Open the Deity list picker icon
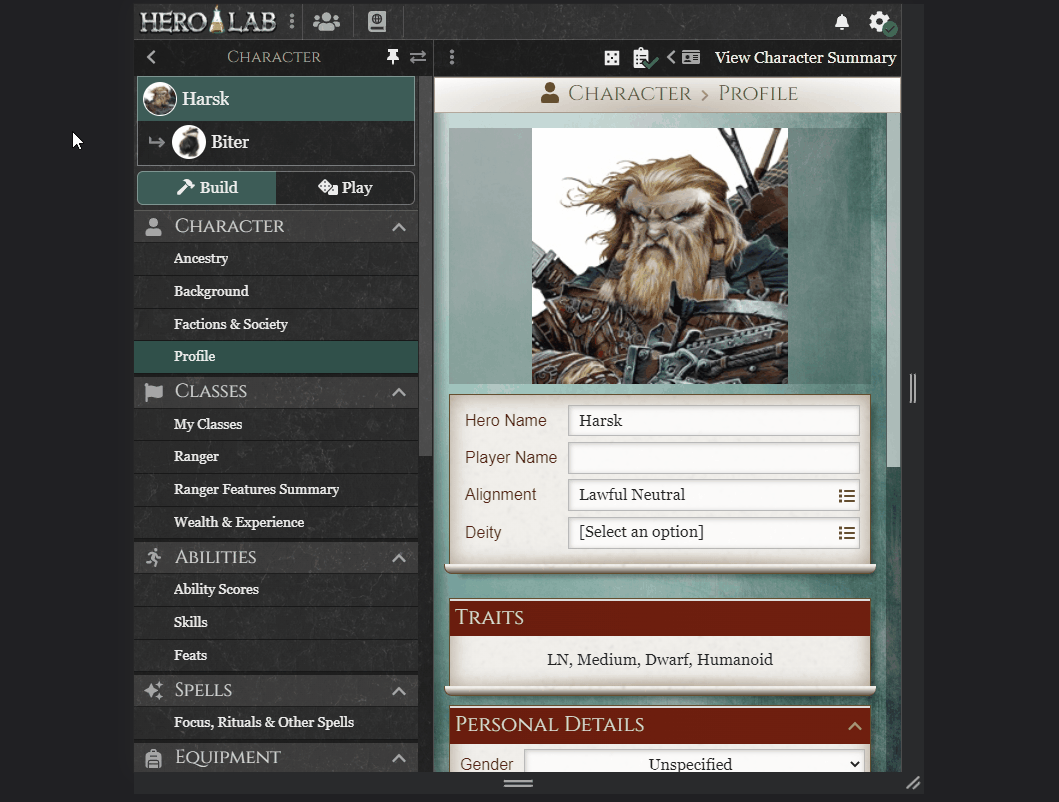The height and width of the screenshot is (802, 1059). 846,533
